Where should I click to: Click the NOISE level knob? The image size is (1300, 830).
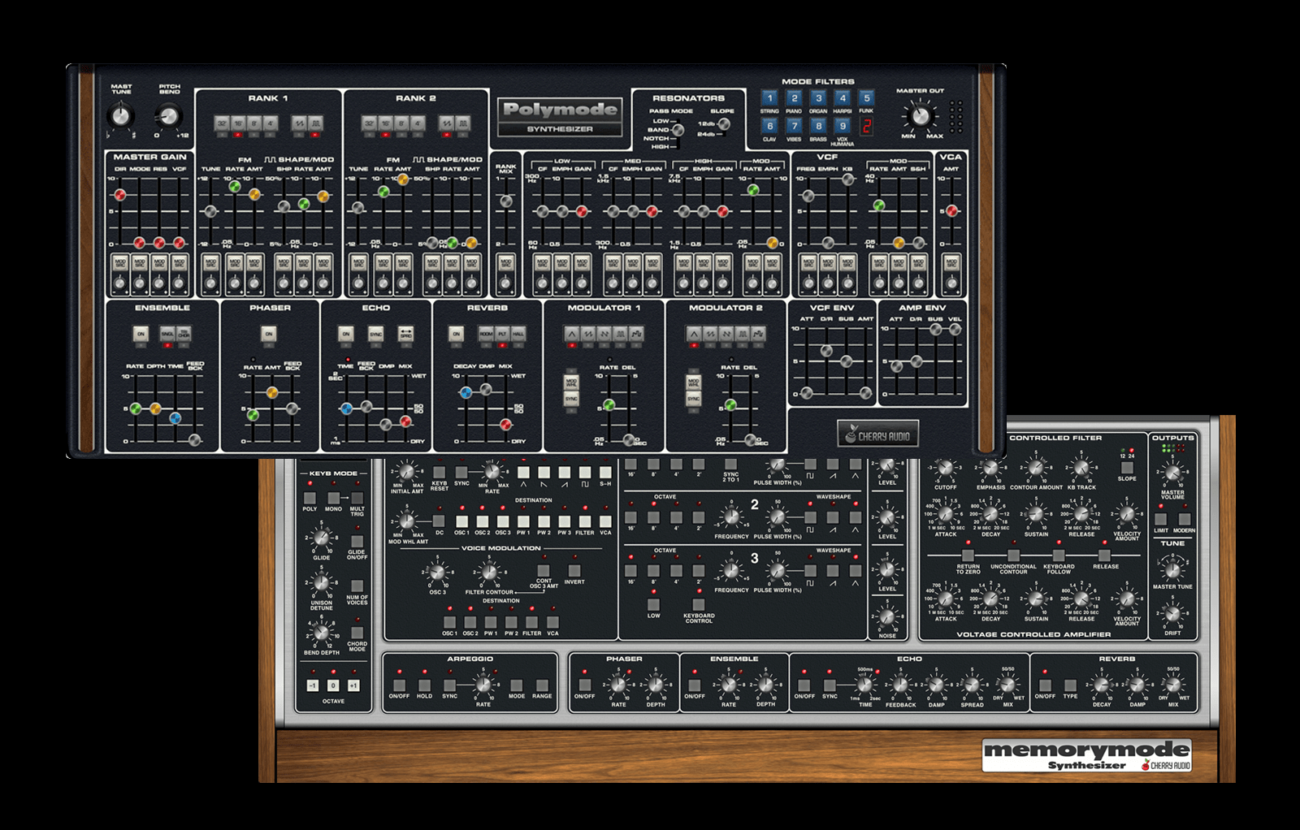[x=887, y=616]
